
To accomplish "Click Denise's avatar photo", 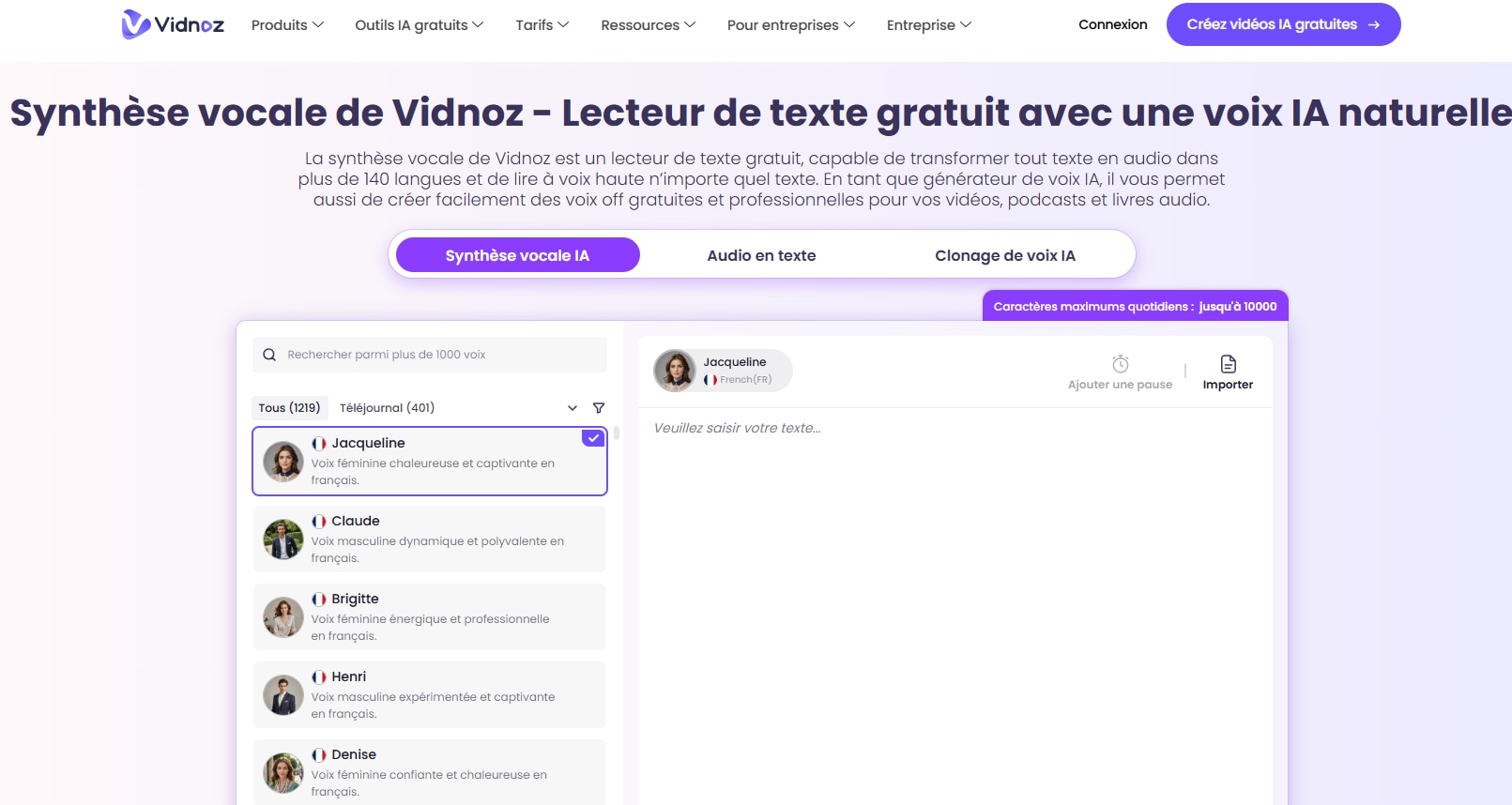I will [283, 773].
